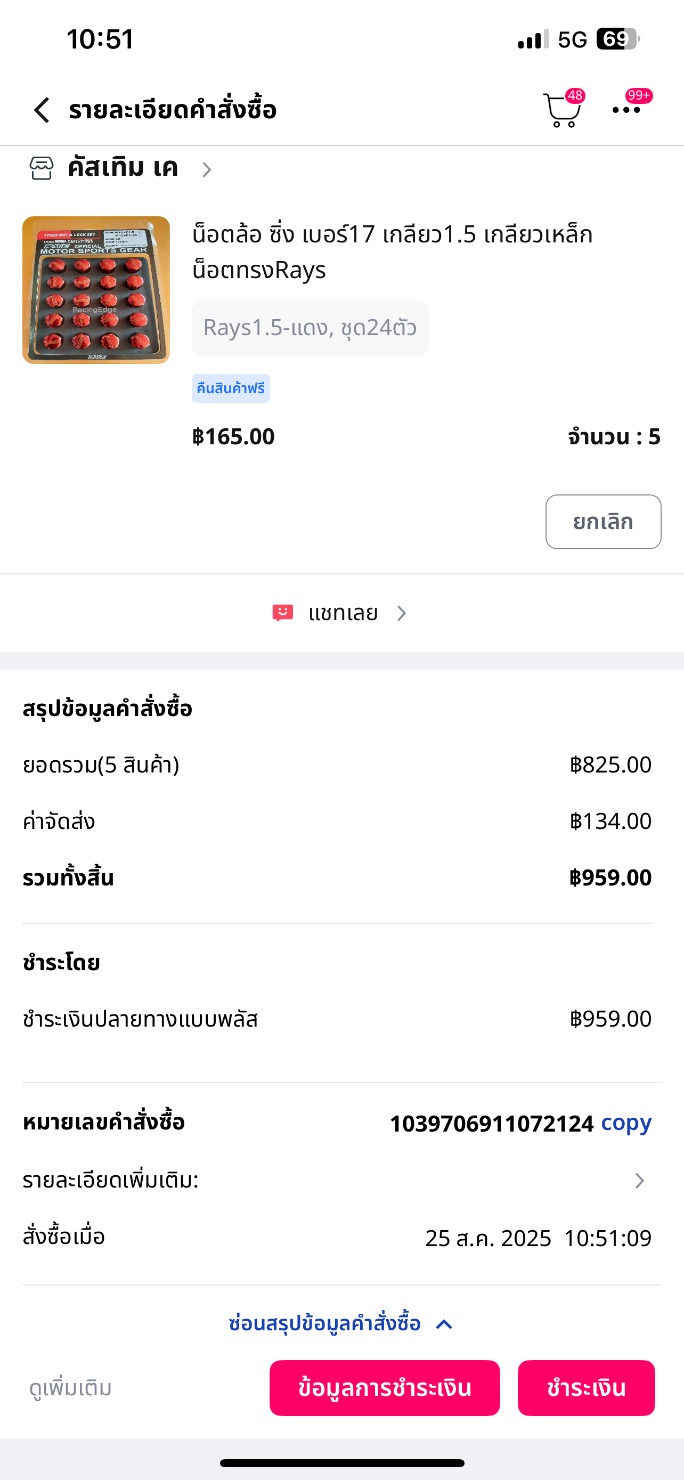Open the คัสเทิม เค store page chevron

click(x=207, y=170)
